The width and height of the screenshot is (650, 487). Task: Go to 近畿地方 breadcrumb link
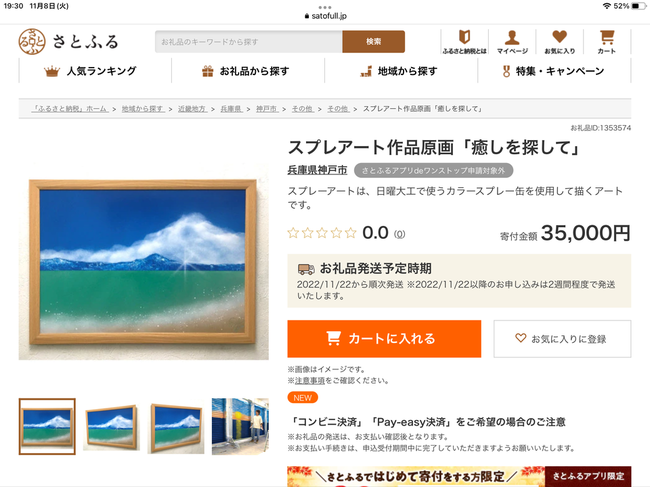(192, 109)
